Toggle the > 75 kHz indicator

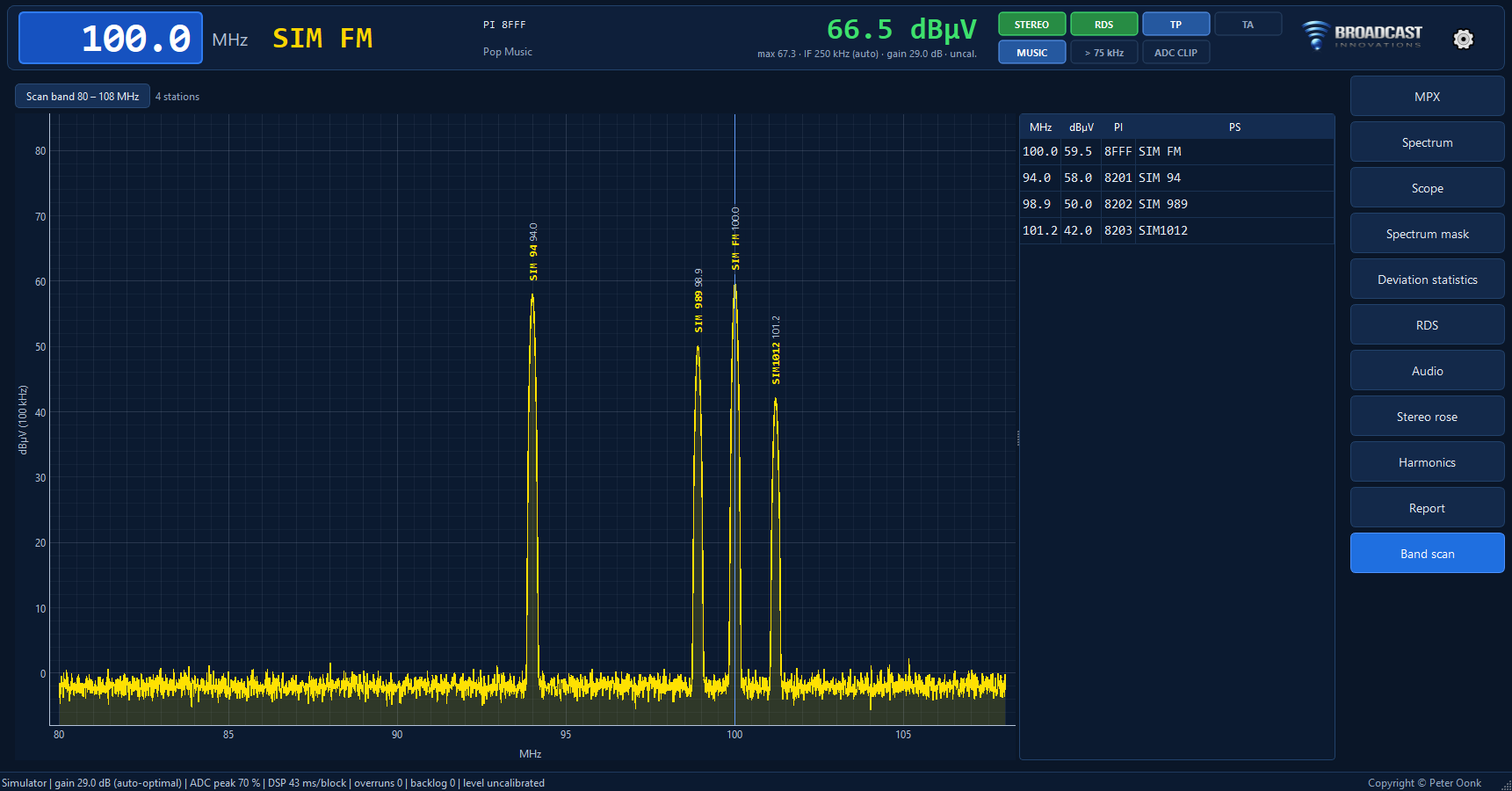point(1103,53)
